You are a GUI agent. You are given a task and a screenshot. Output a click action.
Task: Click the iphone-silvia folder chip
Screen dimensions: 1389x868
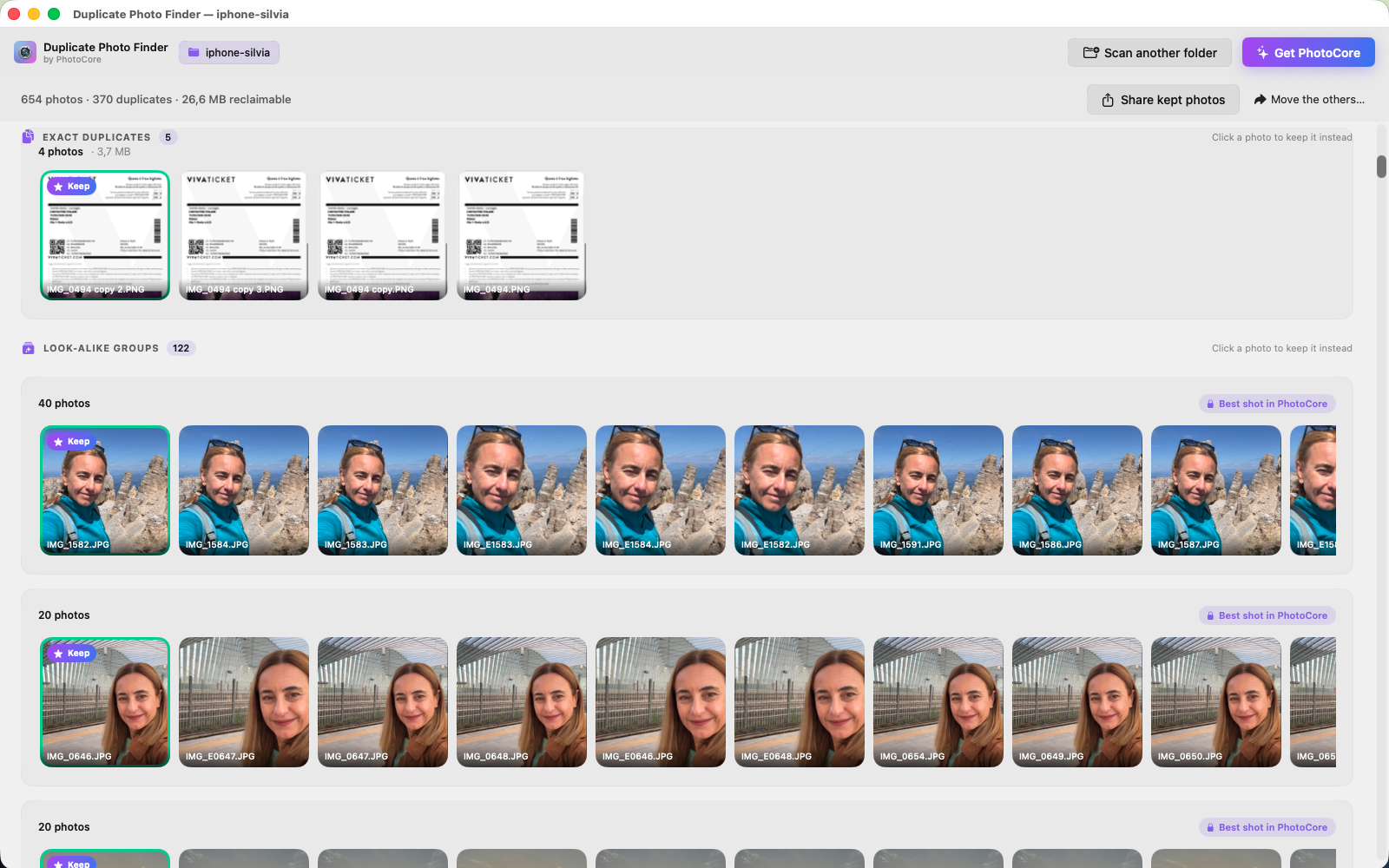(x=229, y=53)
